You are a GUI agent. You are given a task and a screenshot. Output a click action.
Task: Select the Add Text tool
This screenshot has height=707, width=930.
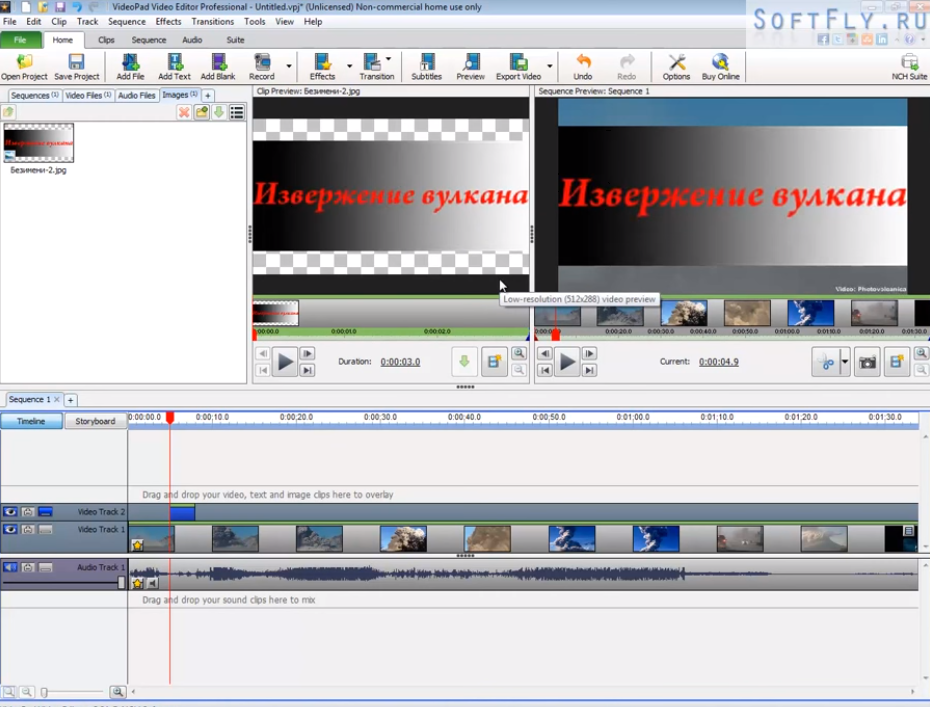click(173, 66)
